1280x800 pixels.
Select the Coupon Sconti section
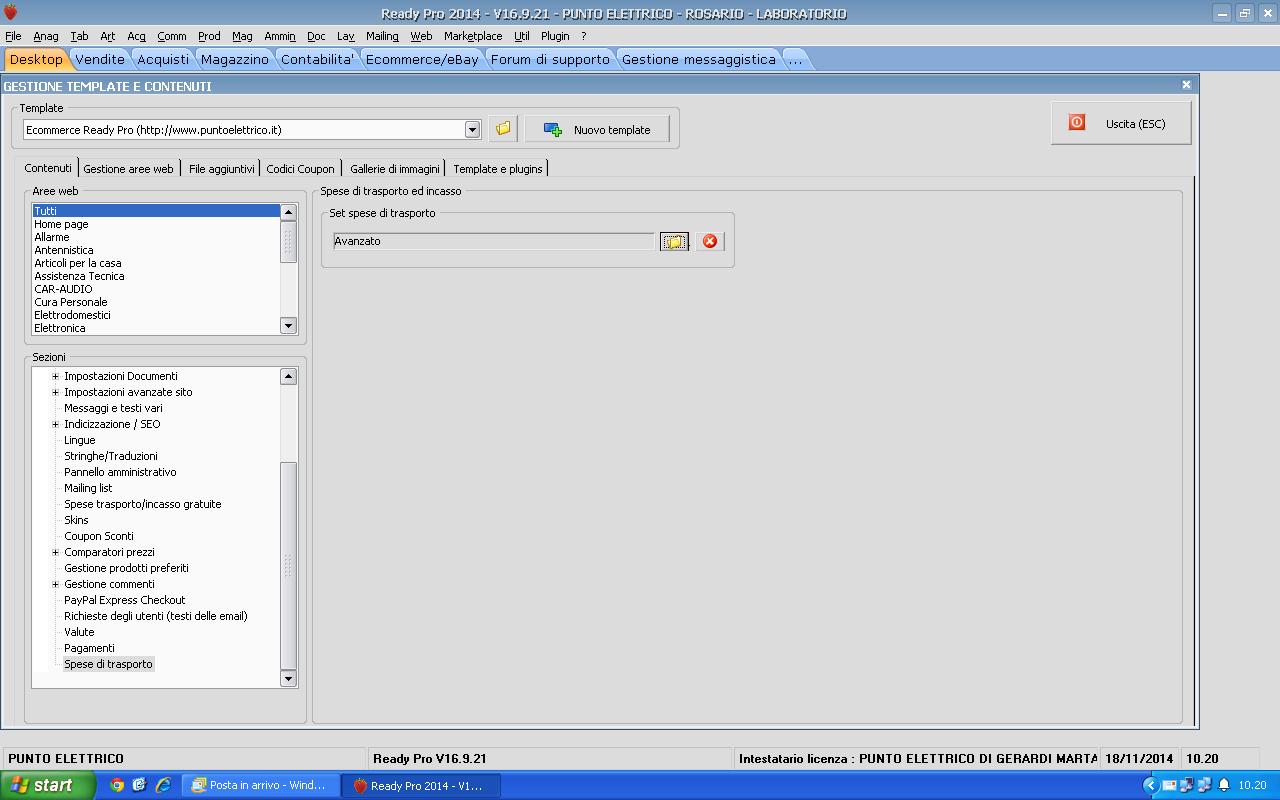(x=99, y=536)
